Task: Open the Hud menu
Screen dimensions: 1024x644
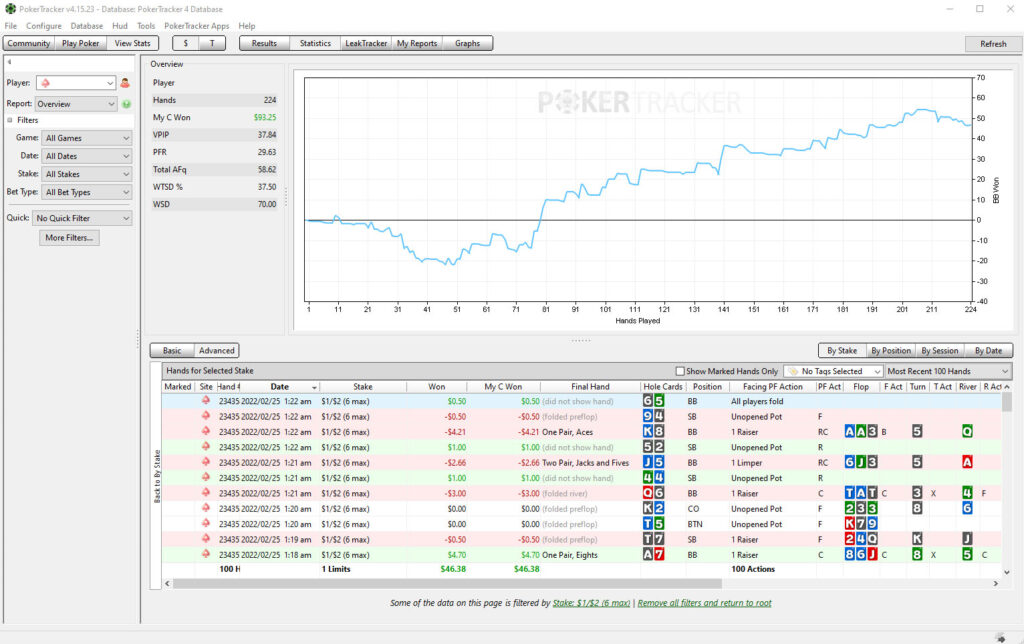Action: pos(120,26)
